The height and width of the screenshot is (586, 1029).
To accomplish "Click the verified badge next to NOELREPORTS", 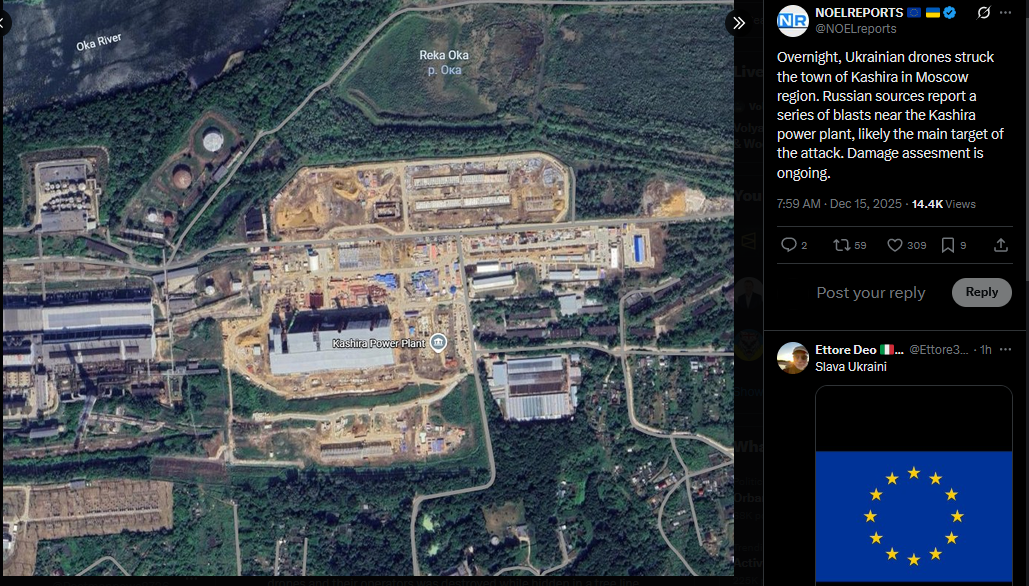I will 950,12.
